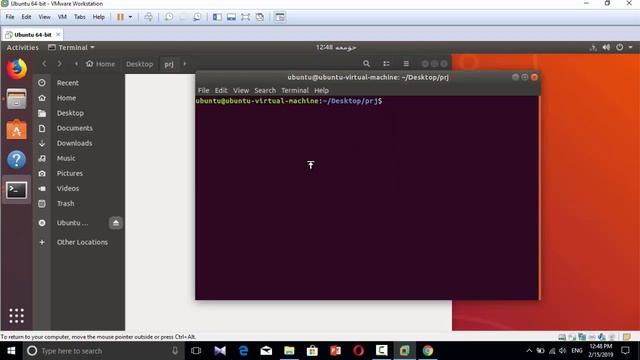Open the VMware File menu
Image resolution: width=640 pixels, height=360 pixels.
point(10,17)
